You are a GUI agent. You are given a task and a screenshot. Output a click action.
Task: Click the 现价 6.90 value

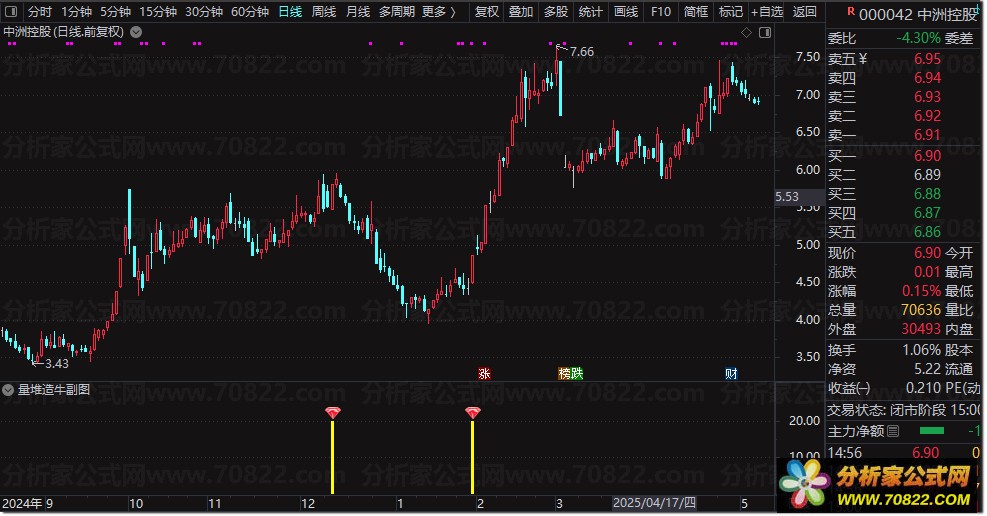click(927, 253)
